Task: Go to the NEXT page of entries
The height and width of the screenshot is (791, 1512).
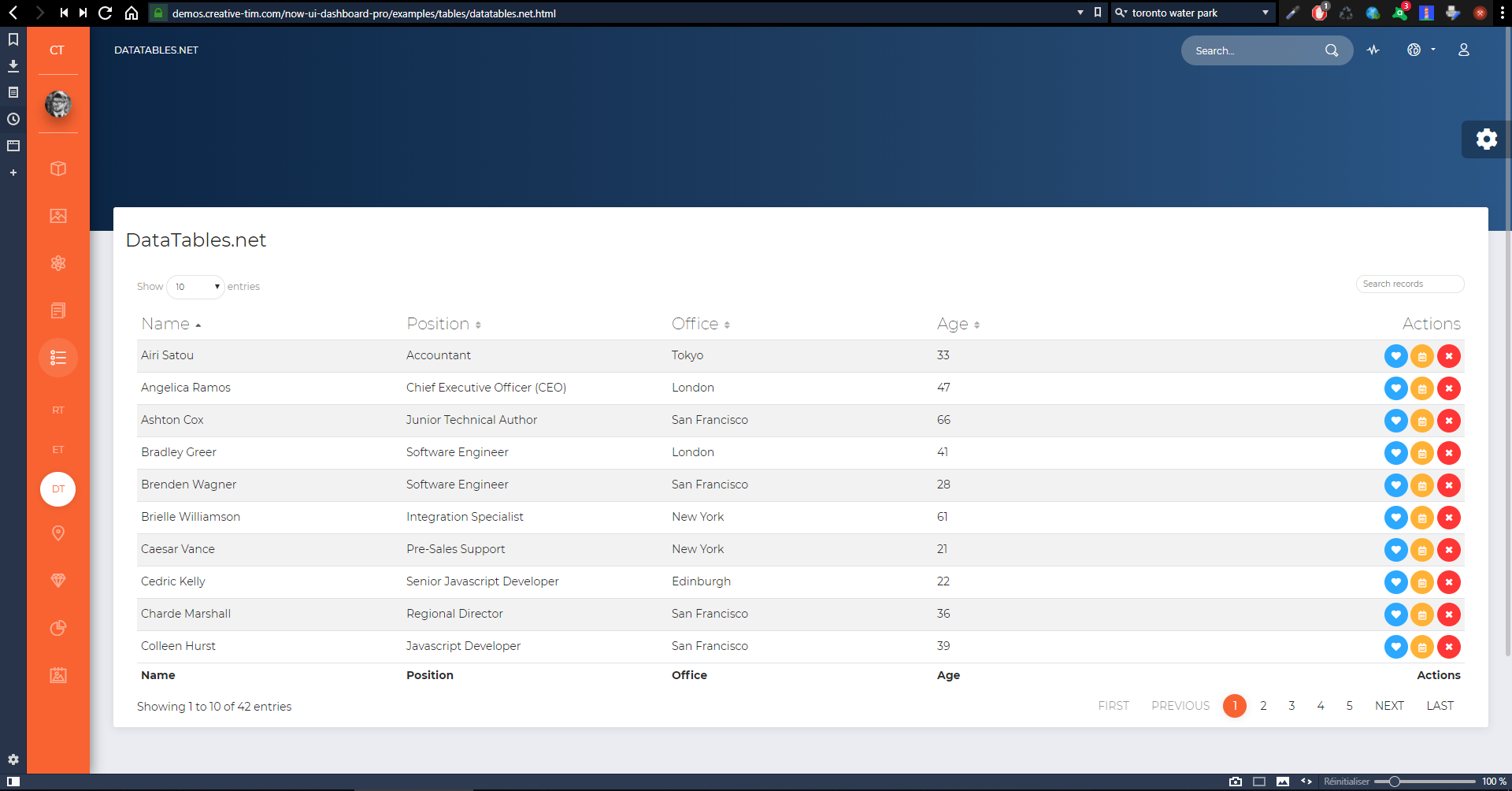Action: 1389,706
